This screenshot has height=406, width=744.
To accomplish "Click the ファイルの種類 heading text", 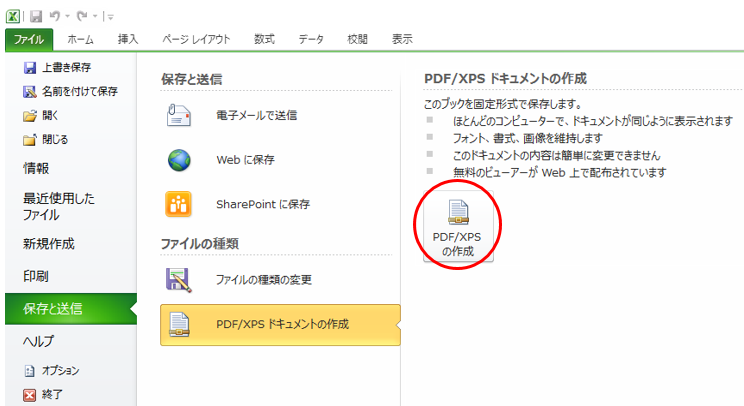I will (x=200, y=244).
